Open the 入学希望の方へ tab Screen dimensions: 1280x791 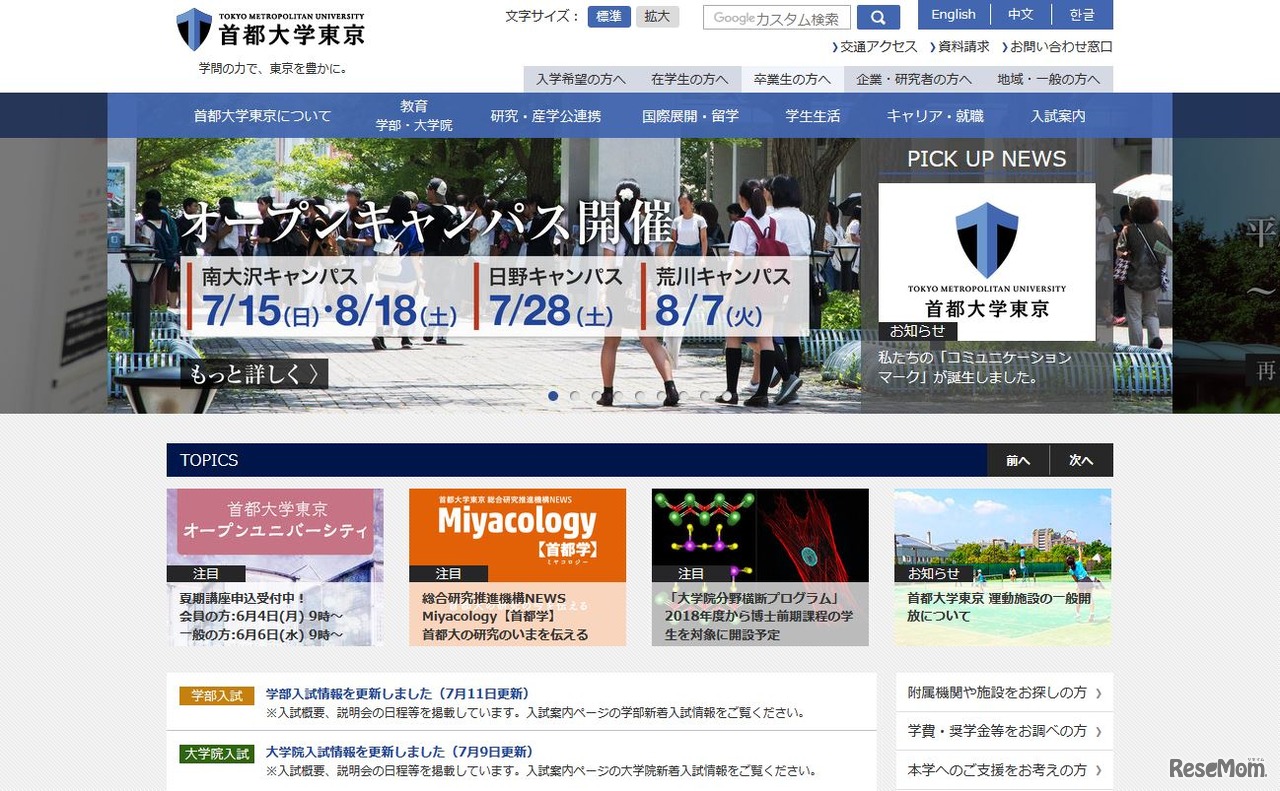pyautogui.click(x=580, y=79)
